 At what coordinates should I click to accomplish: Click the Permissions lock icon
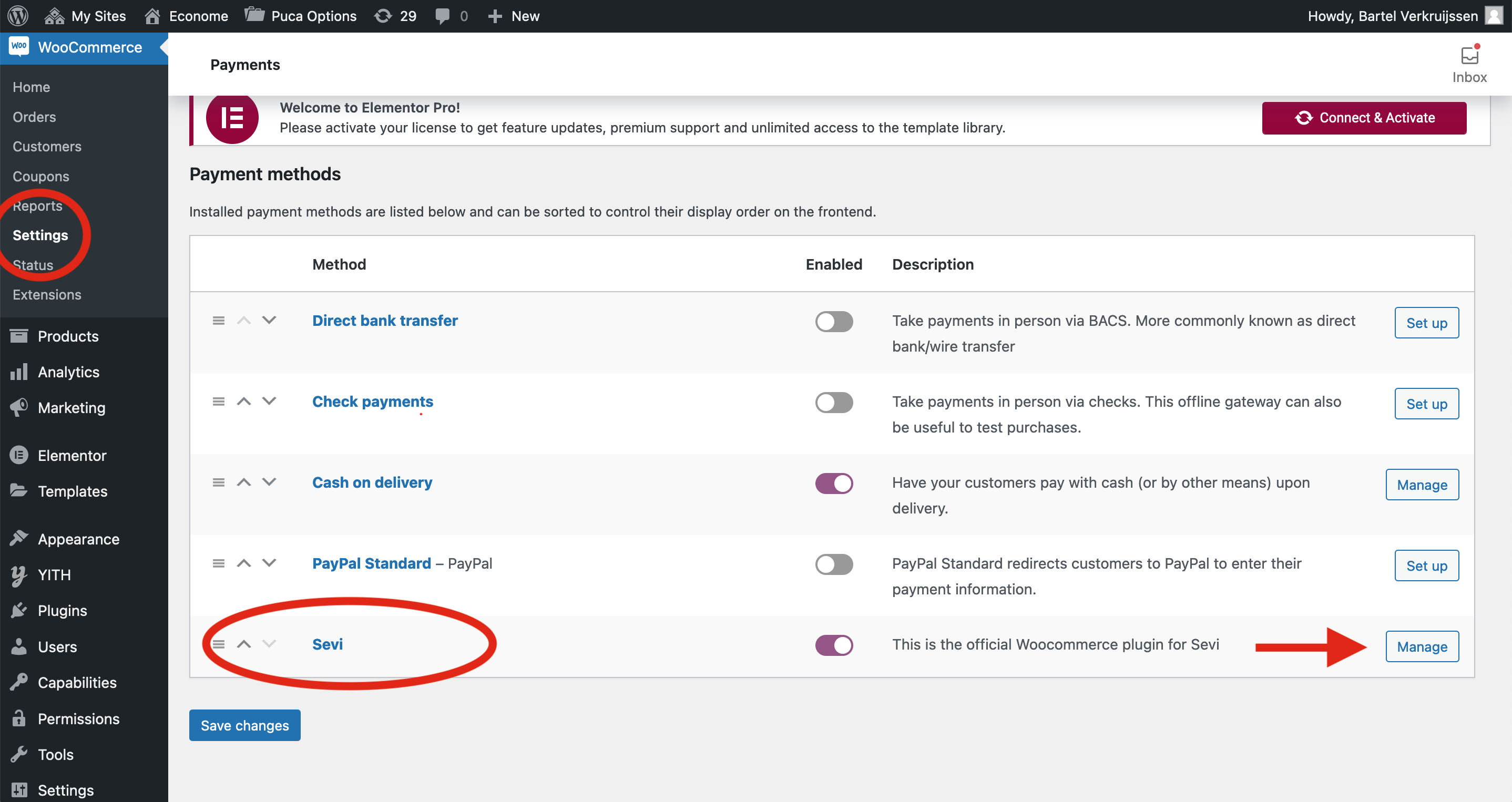tap(19, 718)
